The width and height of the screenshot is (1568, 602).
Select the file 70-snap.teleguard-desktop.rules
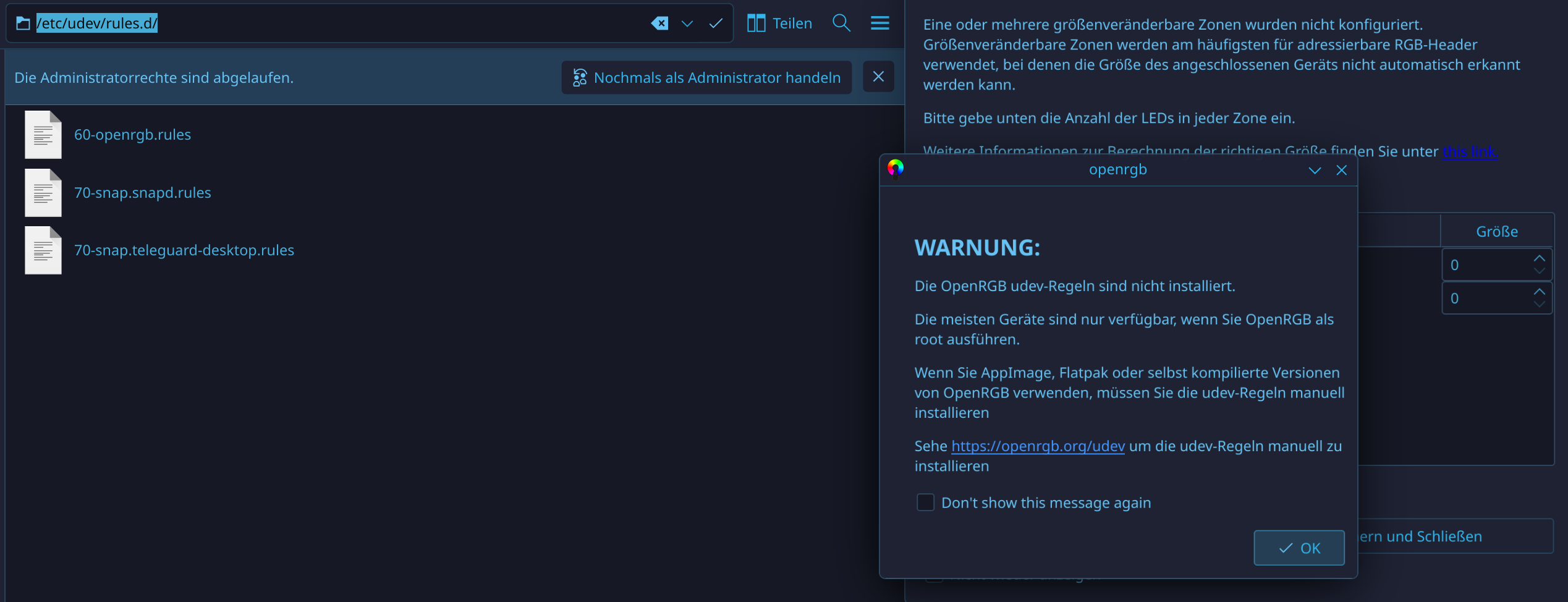point(184,250)
